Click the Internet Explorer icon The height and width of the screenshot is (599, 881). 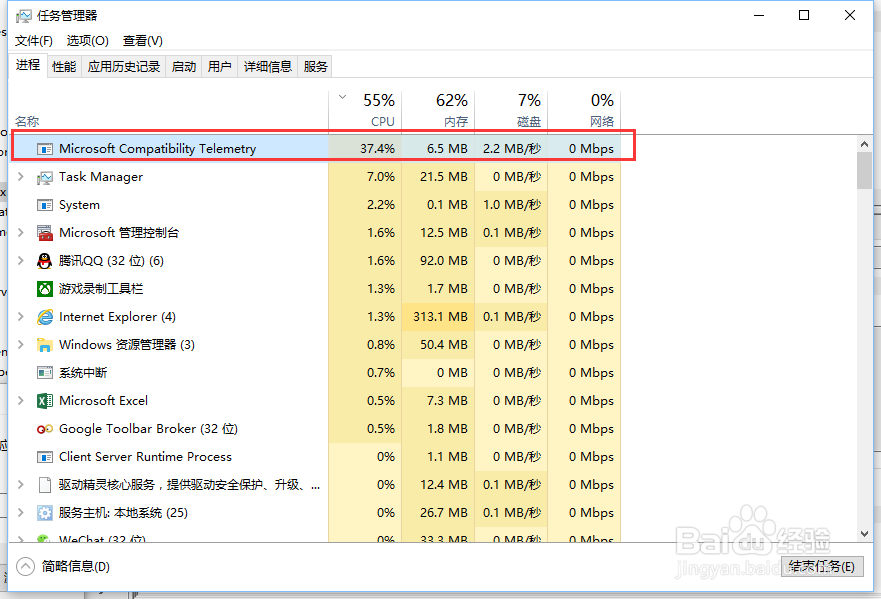45,317
